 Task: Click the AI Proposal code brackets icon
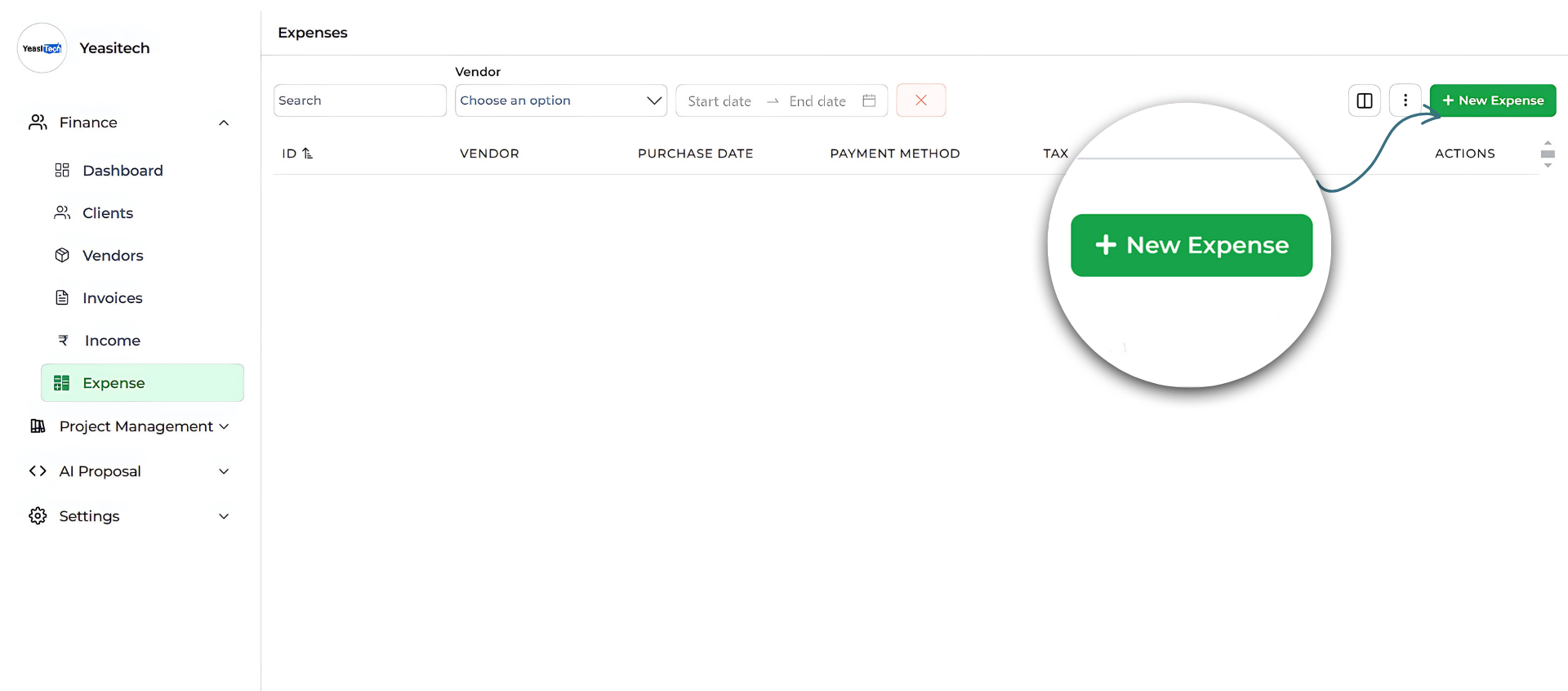tap(38, 470)
